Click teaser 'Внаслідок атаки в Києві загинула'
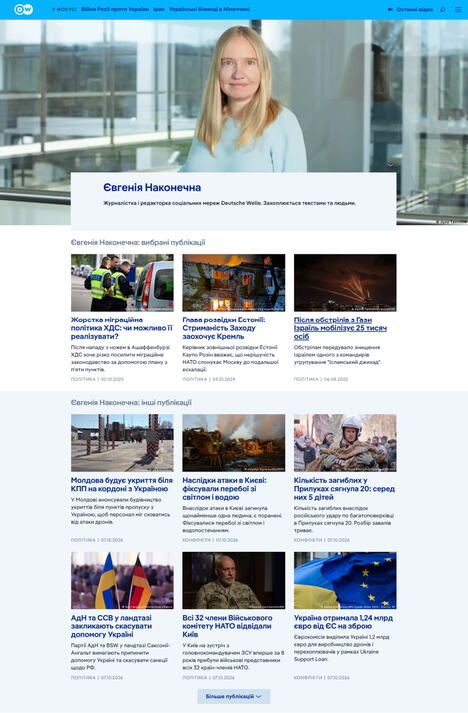Viewport: 468px width, 713px height. pyautogui.click(x=230, y=519)
